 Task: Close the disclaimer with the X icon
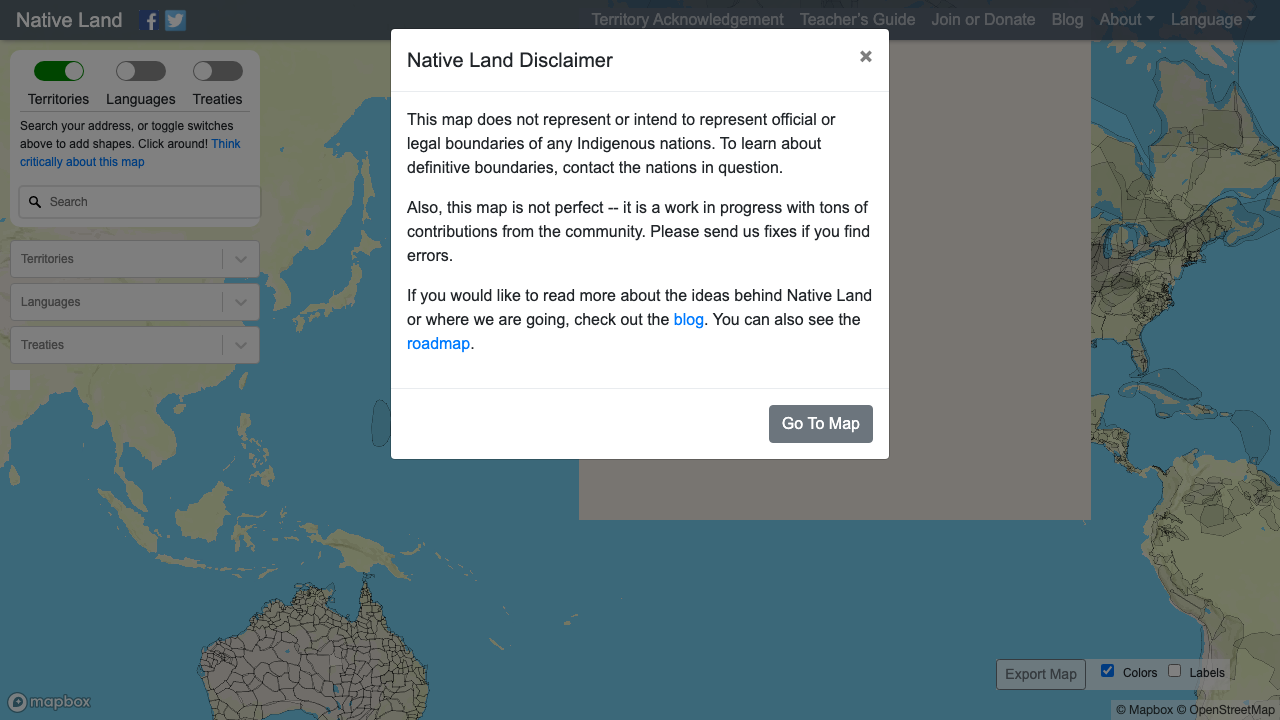[x=866, y=56]
